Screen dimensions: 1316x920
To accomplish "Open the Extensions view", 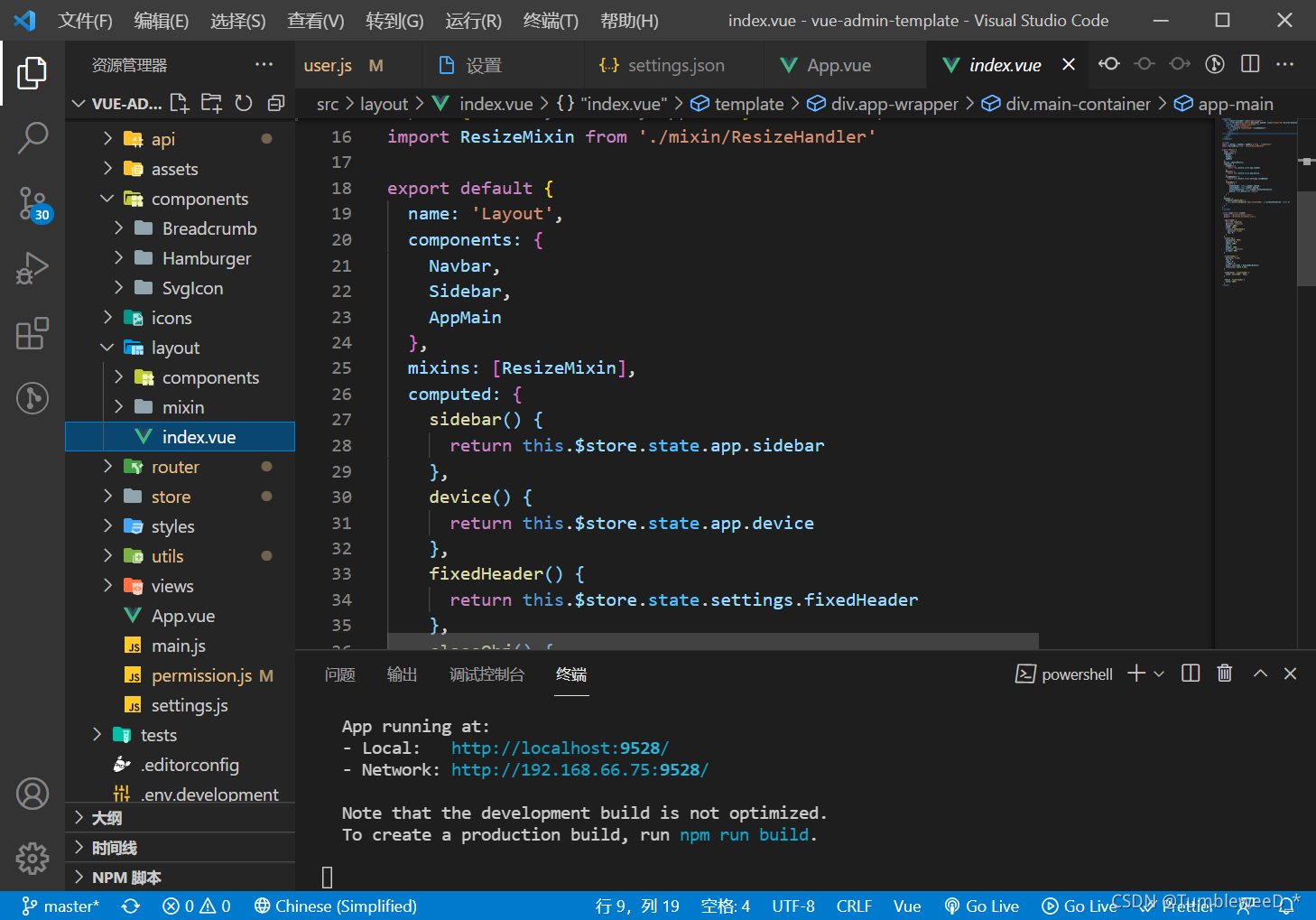I will (32, 334).
